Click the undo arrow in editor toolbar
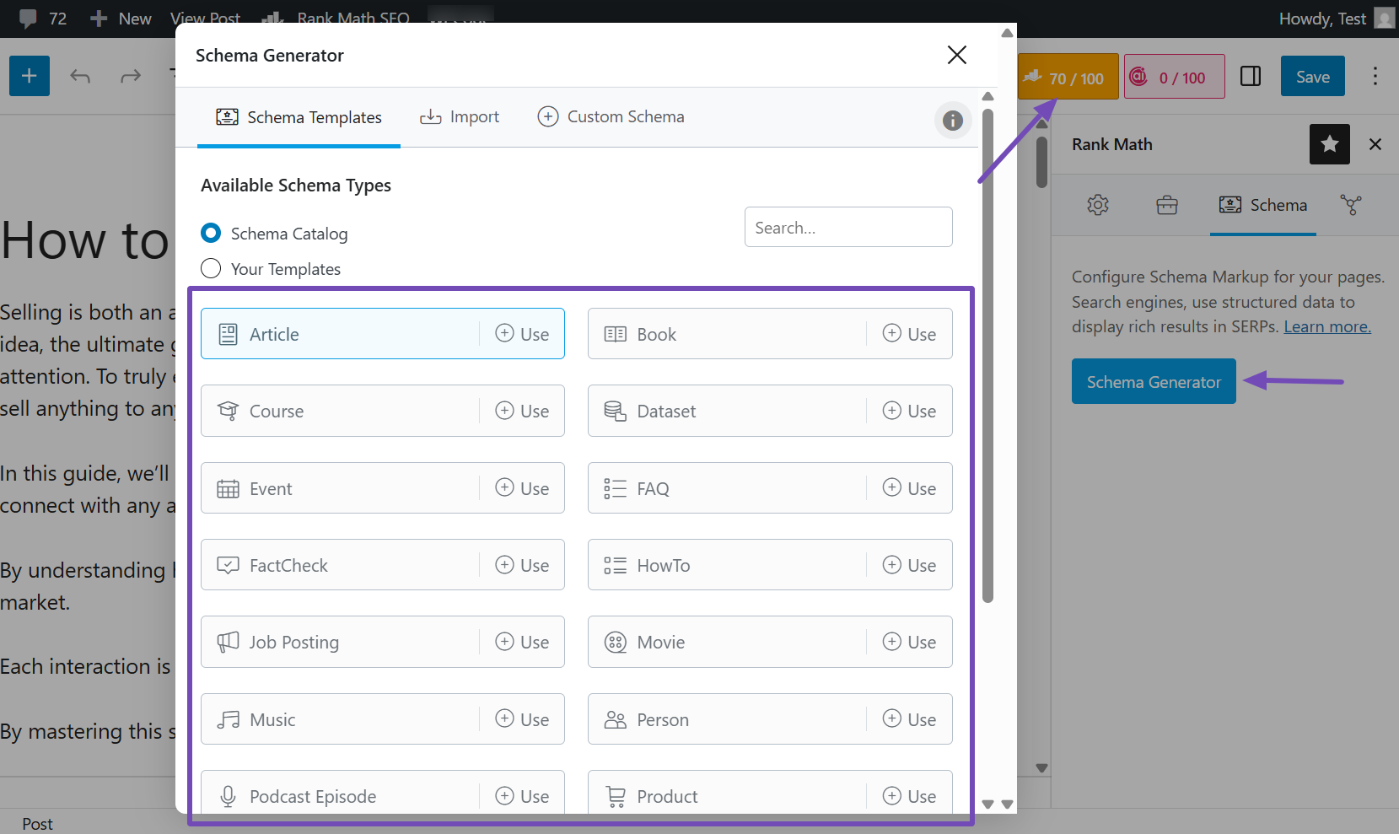 [80, 76]
